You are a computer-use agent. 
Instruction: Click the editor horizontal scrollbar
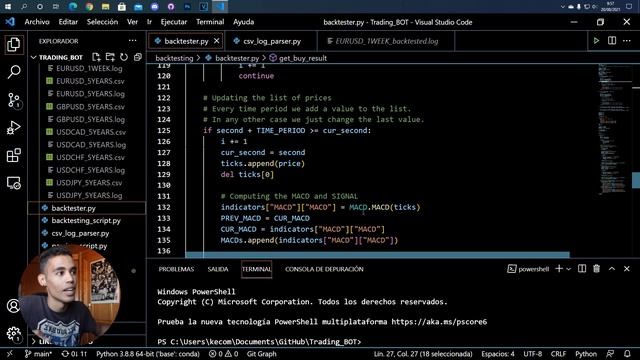coord(377,255)
